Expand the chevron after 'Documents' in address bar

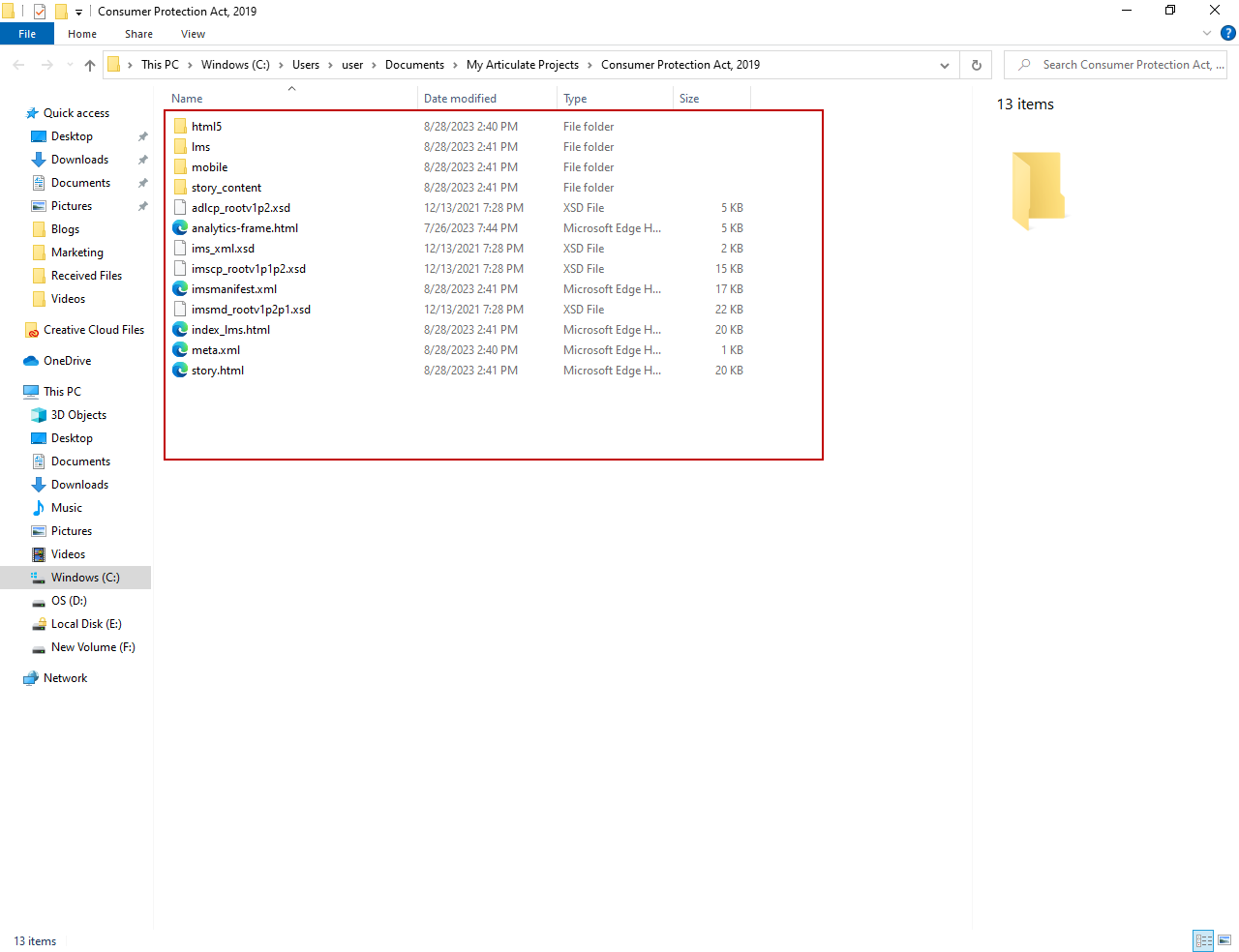(455, 65)
